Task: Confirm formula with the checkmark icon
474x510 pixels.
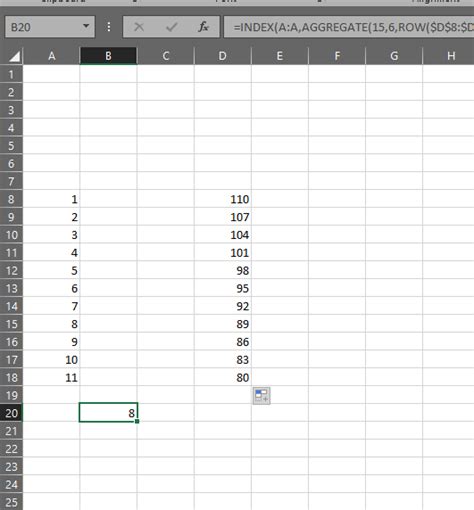Action: 171,27
